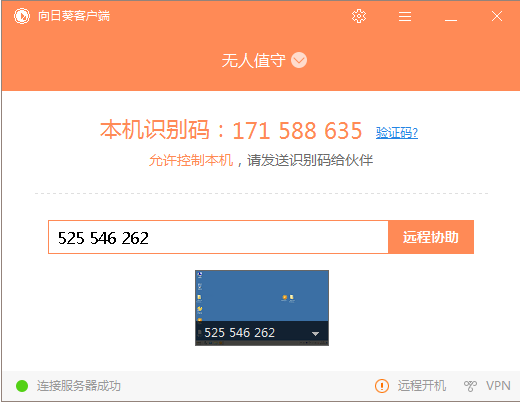This screenshot has height=403, width=520.
Task: Expand the 525 546 262 history dropdown arrow
Action: coord(315,333)
